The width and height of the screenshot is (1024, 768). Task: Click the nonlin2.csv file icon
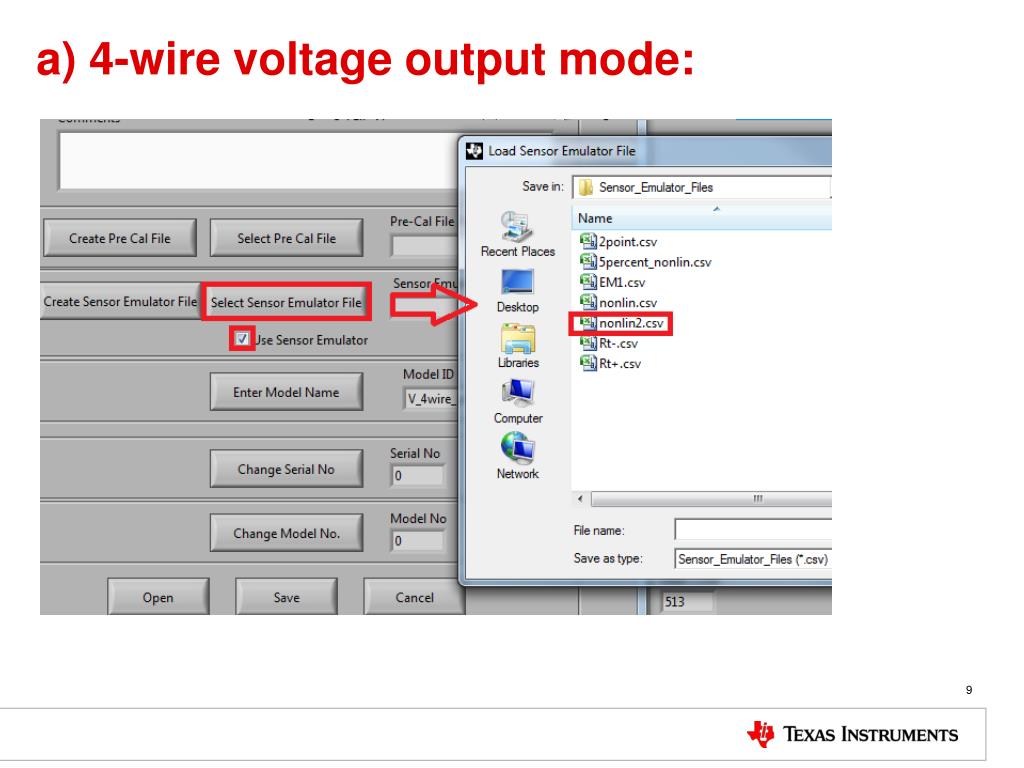tap(588, 323)
